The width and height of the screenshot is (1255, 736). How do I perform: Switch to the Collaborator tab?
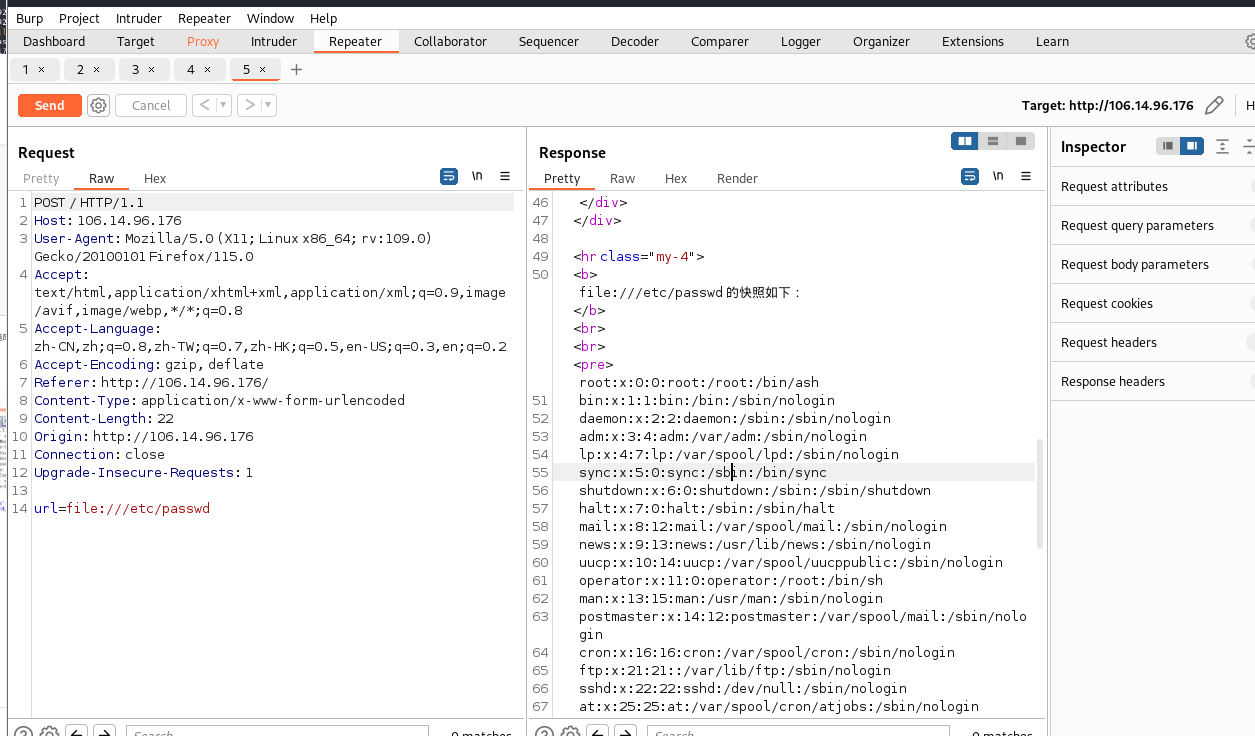pos(450,41)
